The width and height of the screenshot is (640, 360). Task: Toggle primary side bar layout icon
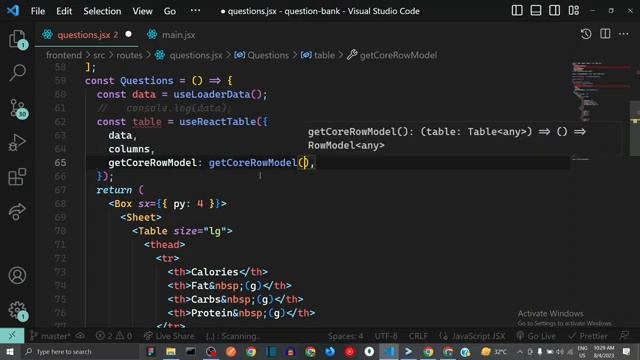click(517, 11)
